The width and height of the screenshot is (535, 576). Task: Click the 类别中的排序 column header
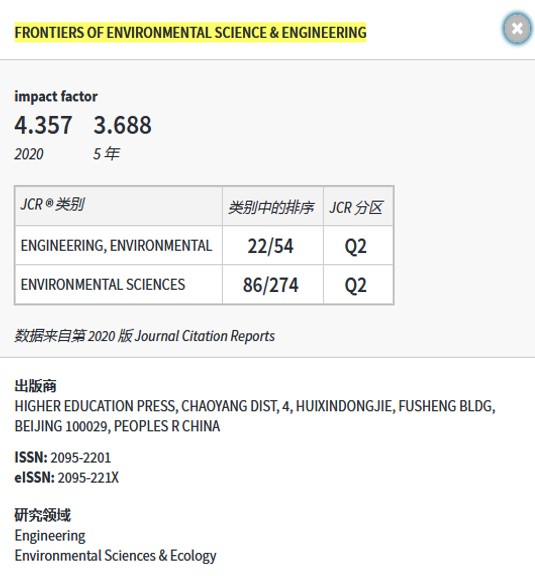click(x=273, y=206)
